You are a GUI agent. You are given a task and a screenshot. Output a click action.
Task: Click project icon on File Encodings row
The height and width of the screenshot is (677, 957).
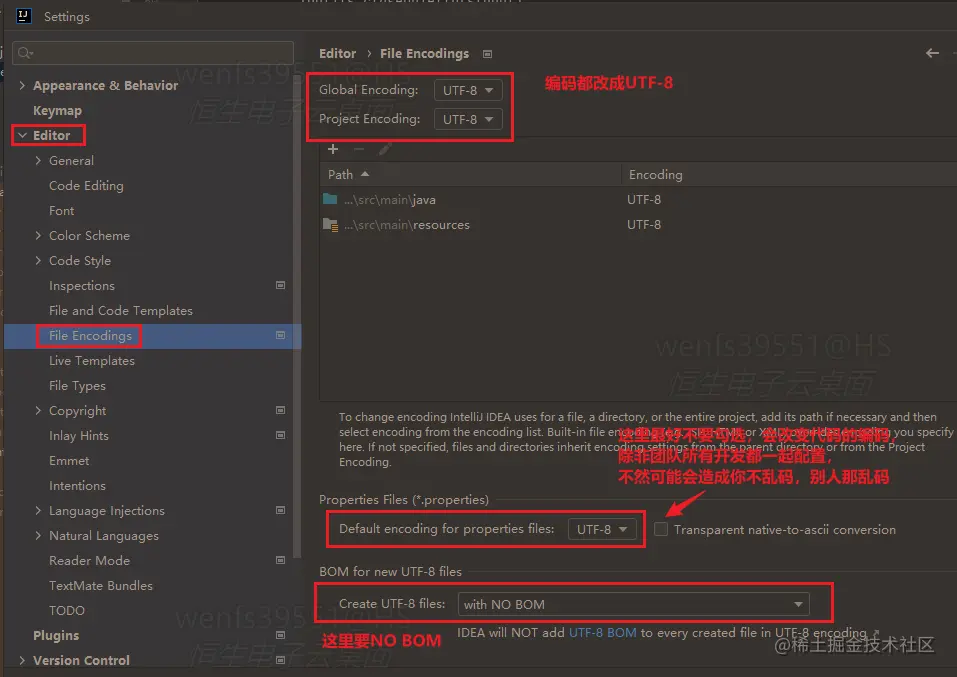click(280, 335)
